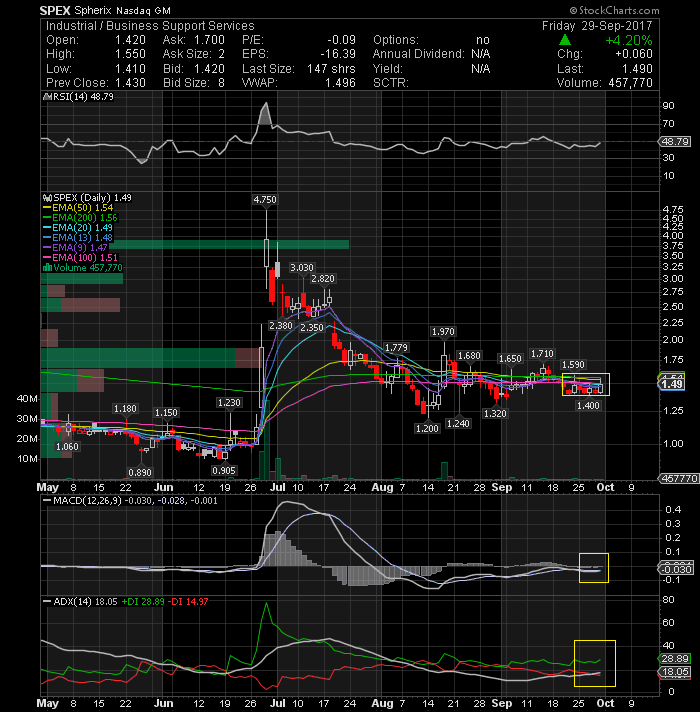
Task: Click the 1.320 low price label
Action: click(x=495, y=414)
